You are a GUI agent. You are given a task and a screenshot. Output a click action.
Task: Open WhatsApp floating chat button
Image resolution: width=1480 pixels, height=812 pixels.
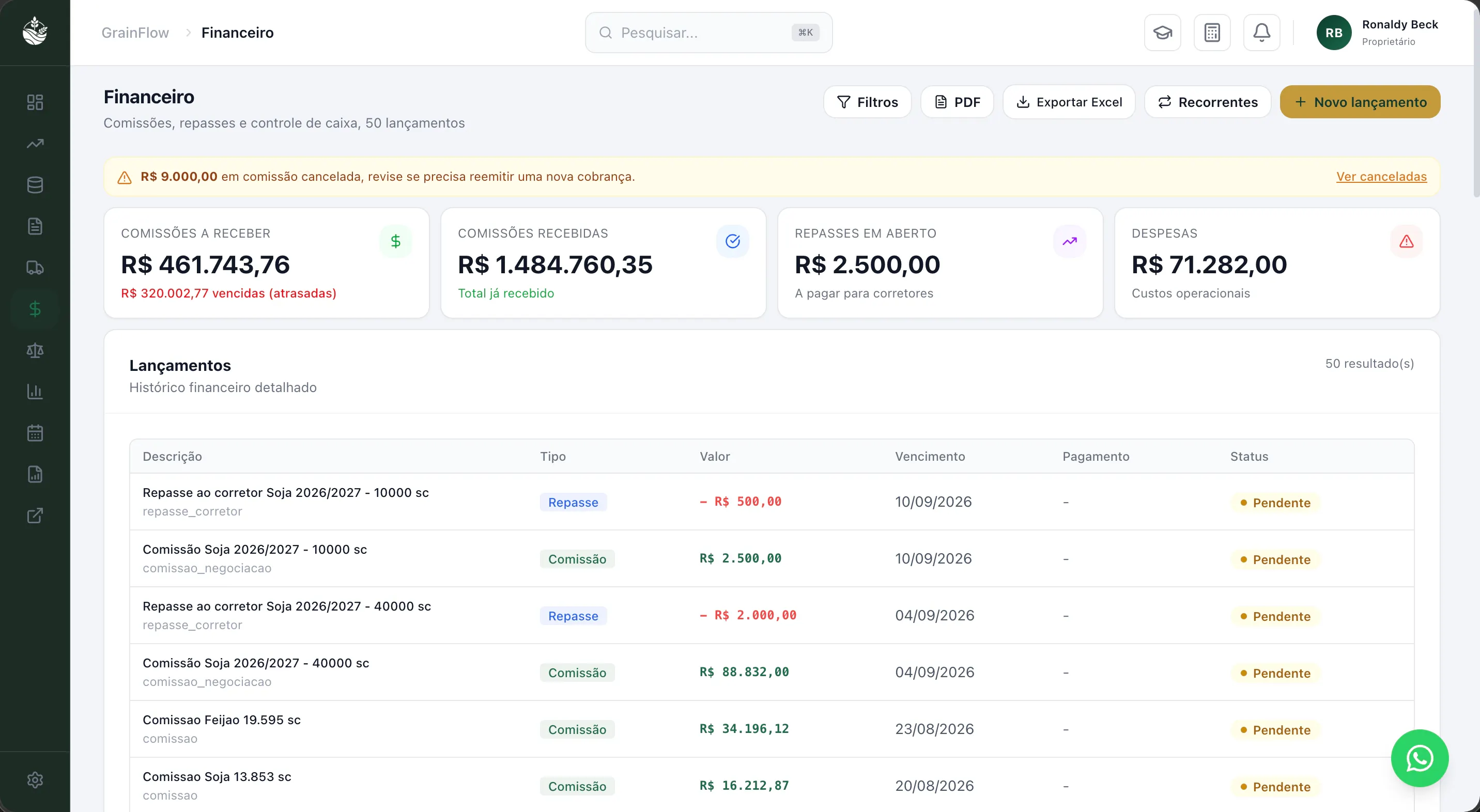1419,758
